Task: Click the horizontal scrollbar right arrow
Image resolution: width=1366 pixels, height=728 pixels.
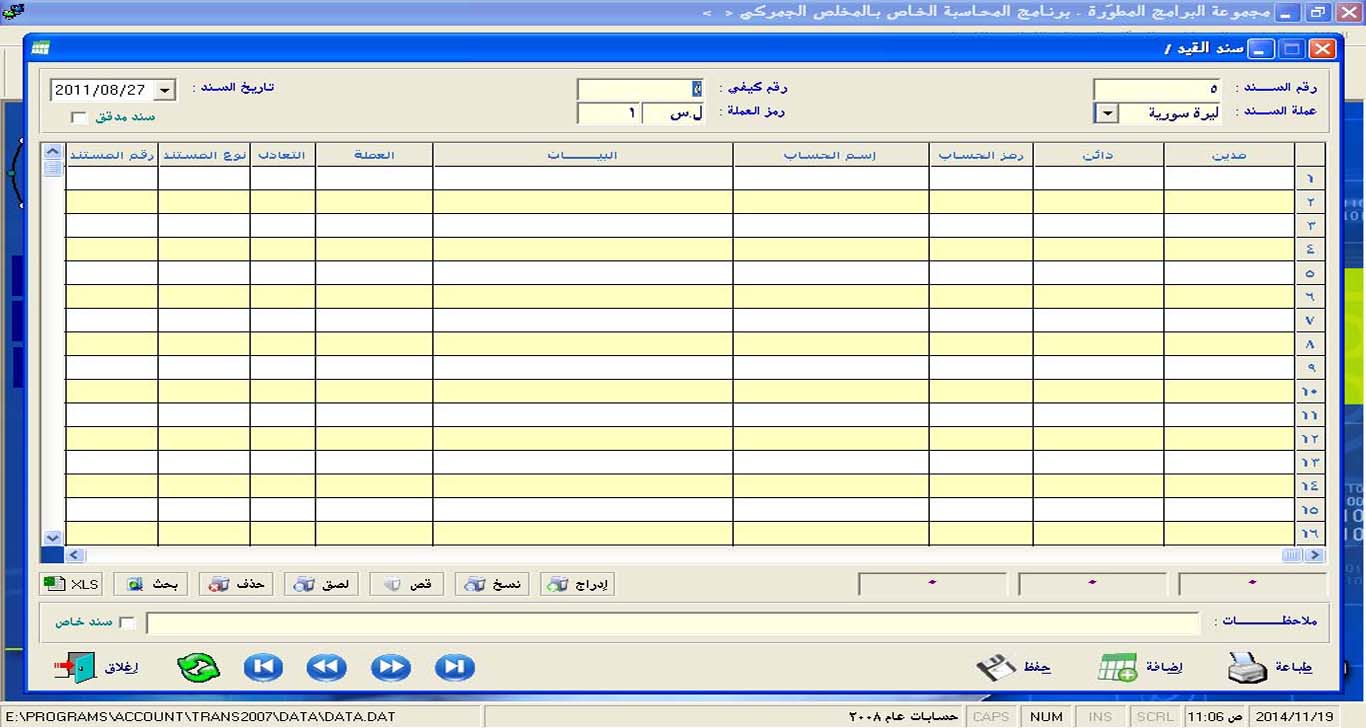Action: tap(1314, 555)
